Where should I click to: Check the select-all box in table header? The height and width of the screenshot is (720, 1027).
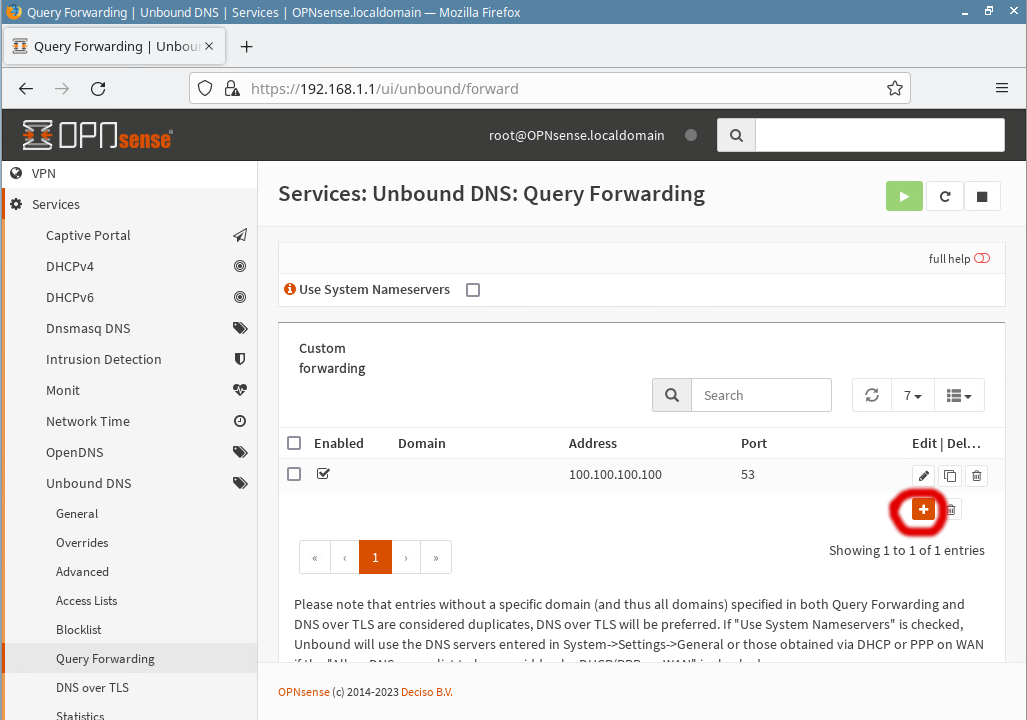point(294,443)
